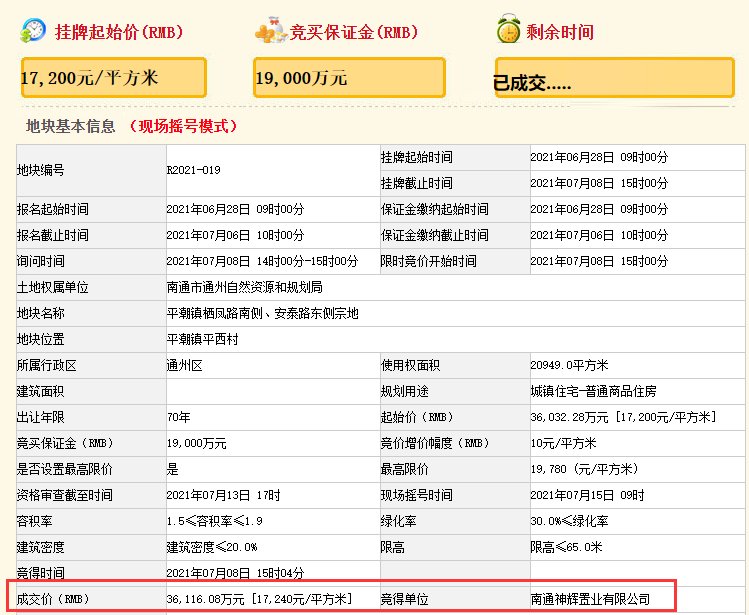The width and height of the screenshot is (749, 615).
Task: Click the 资格审查截至时间 value 2021年07月13日 17时
Action: (223, 496)
